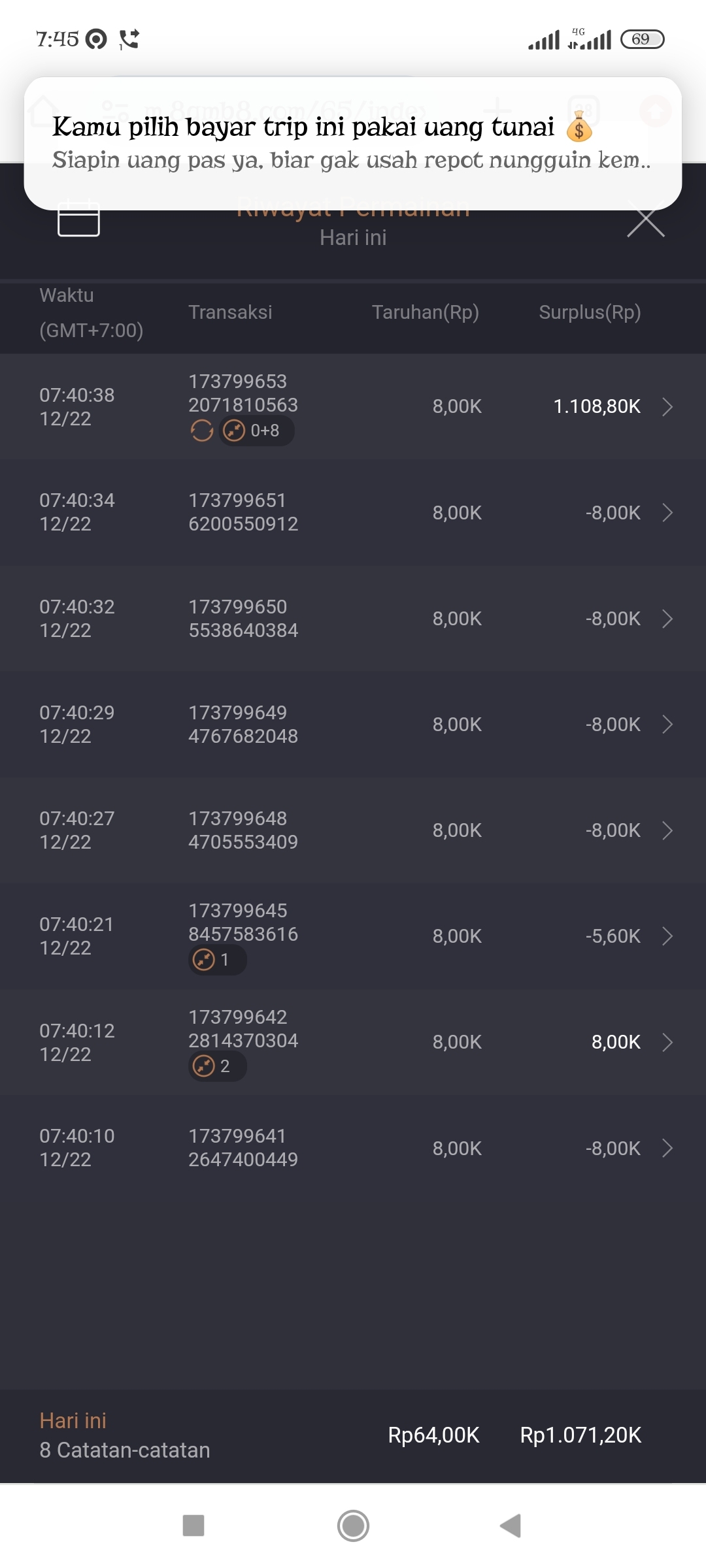Select transaction 173799650 5538640384 entry
The width and height of the screenshot is (706, 1568).
pos(243,619)
